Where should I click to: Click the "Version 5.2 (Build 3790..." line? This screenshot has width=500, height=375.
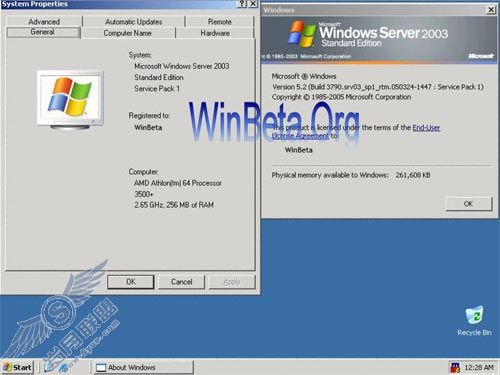378,87
